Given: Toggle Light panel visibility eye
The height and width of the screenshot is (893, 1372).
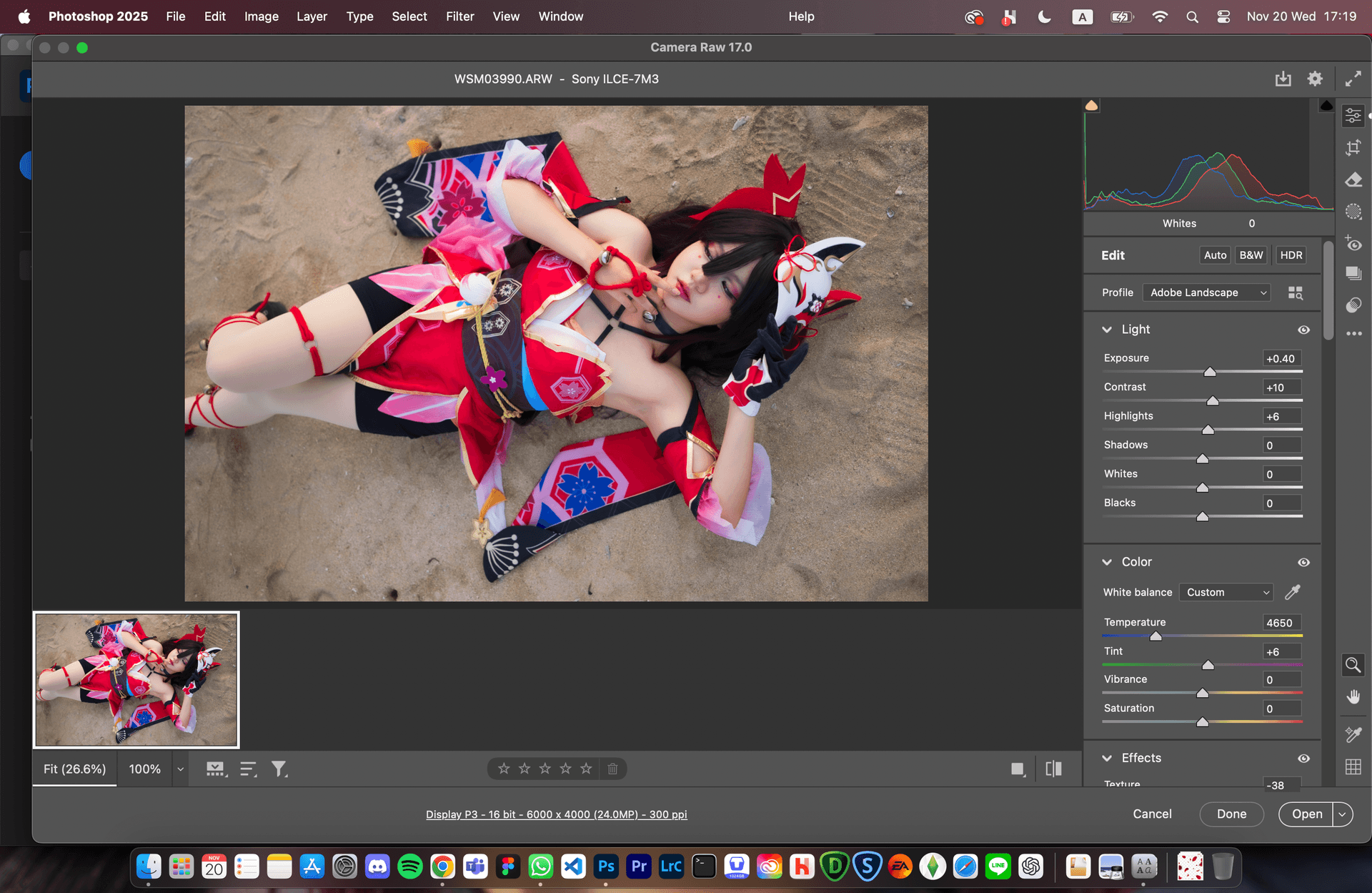Looking at the screenshot, I should (1303, 330).
